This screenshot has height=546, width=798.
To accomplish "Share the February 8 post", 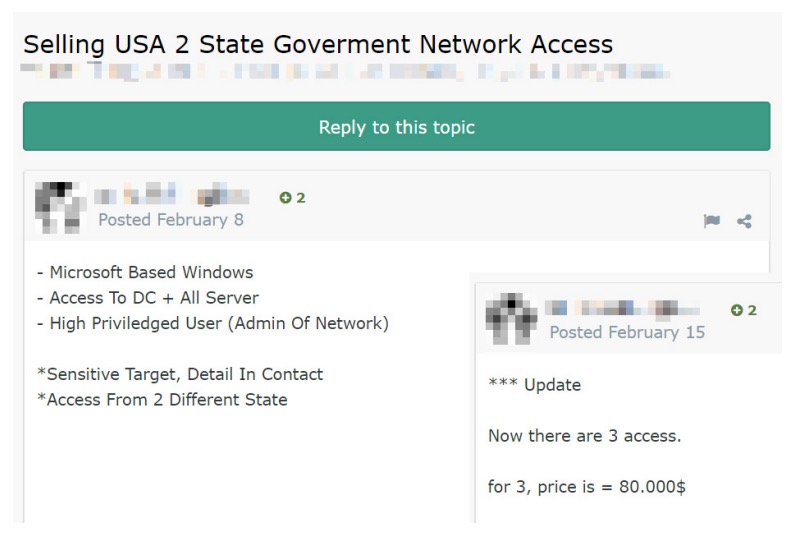I will 744,221.
